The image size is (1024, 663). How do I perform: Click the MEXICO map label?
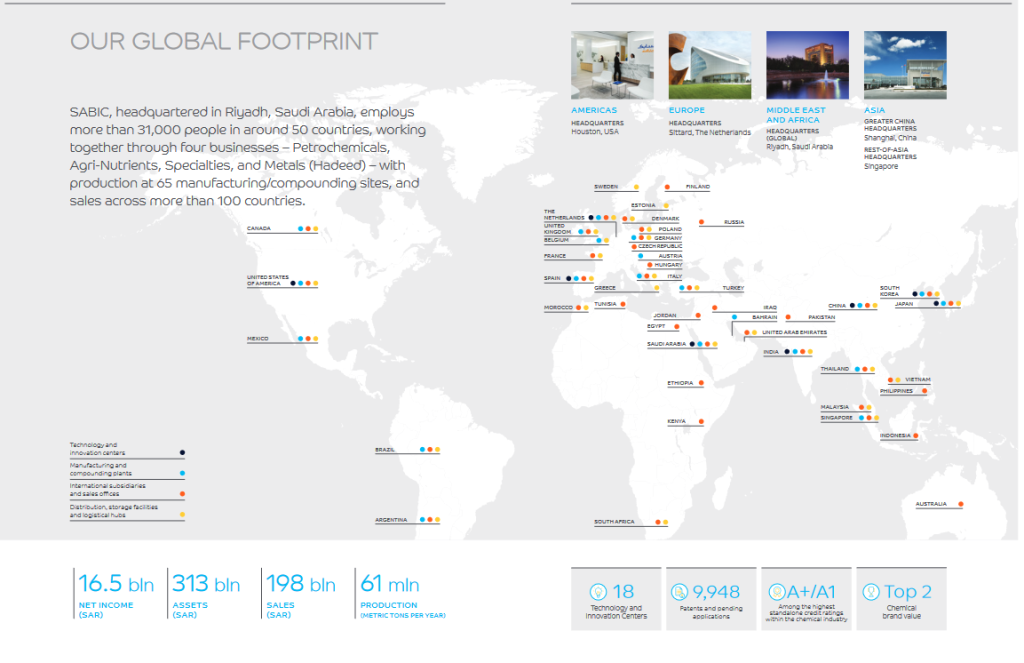click(257, 339)
